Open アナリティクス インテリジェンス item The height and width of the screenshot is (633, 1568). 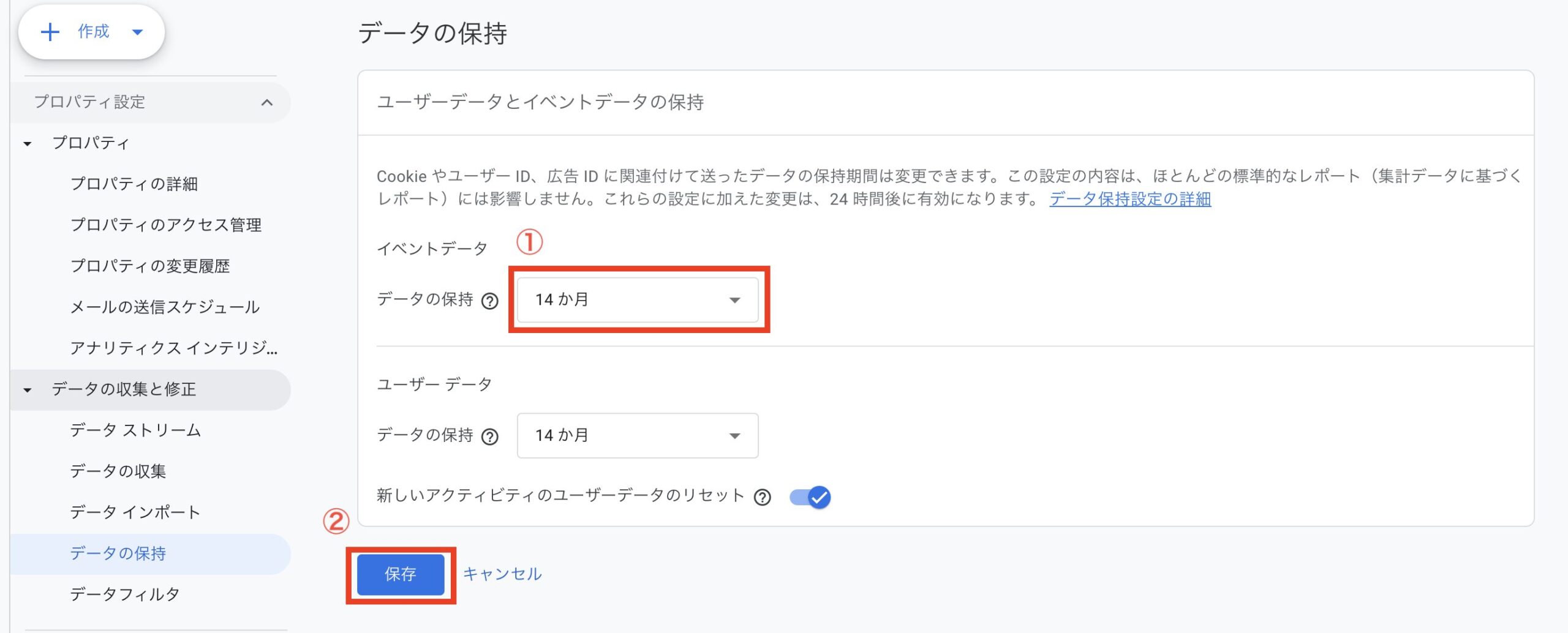[x=174, y=348]
